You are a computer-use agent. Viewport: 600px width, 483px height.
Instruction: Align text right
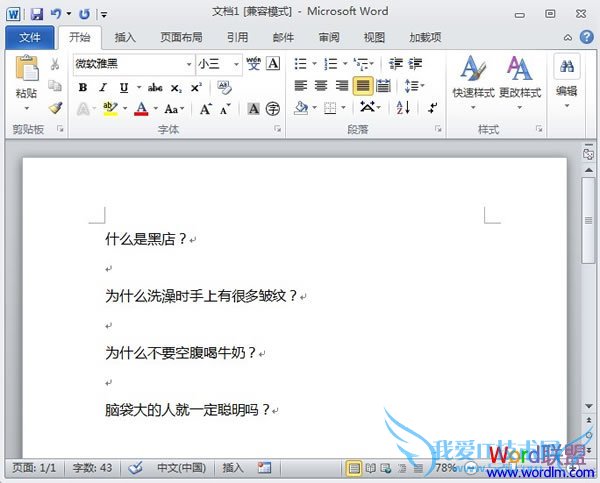[342, 86]
